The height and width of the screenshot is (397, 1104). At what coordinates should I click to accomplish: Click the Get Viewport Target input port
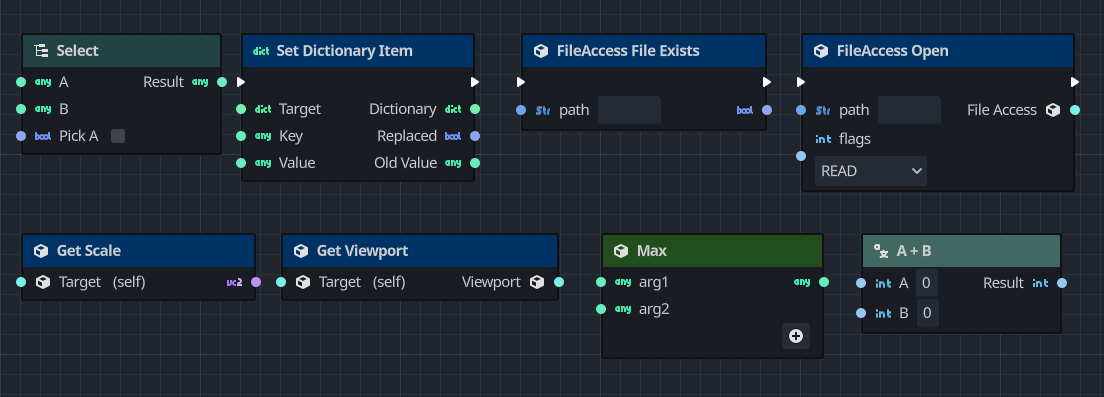[281, 282]
